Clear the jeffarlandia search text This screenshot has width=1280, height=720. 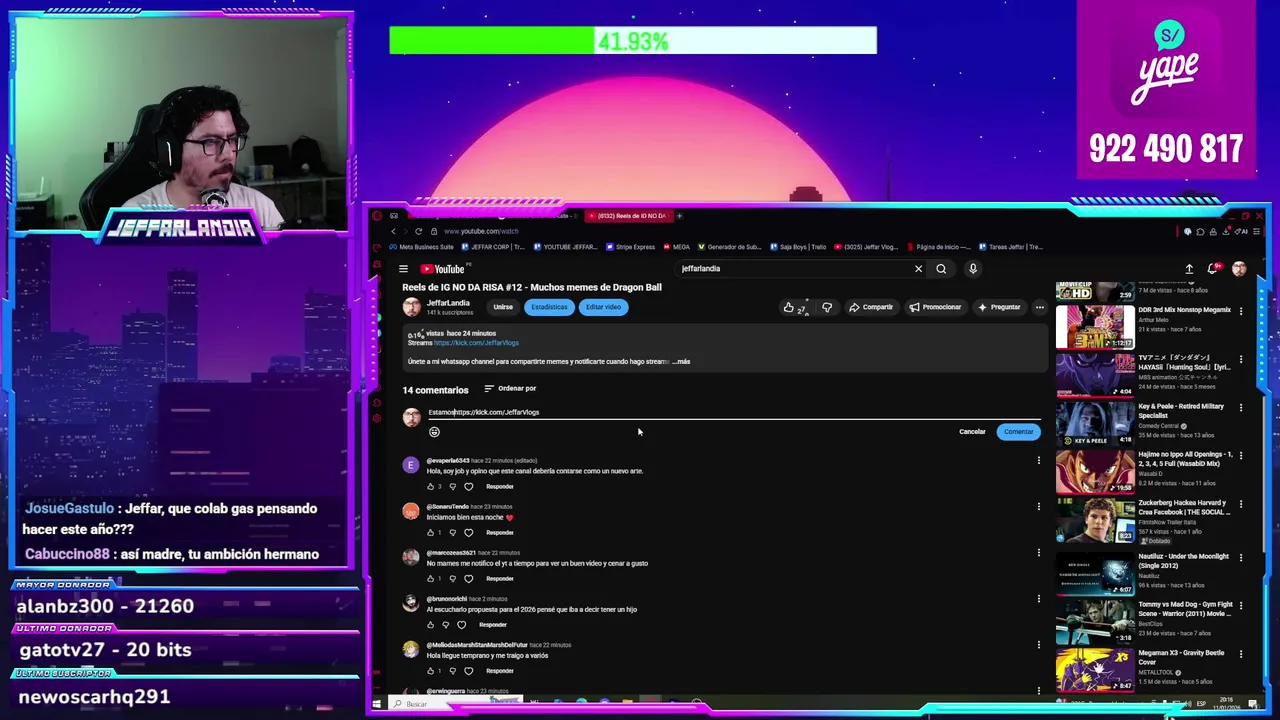click(918, 269)
